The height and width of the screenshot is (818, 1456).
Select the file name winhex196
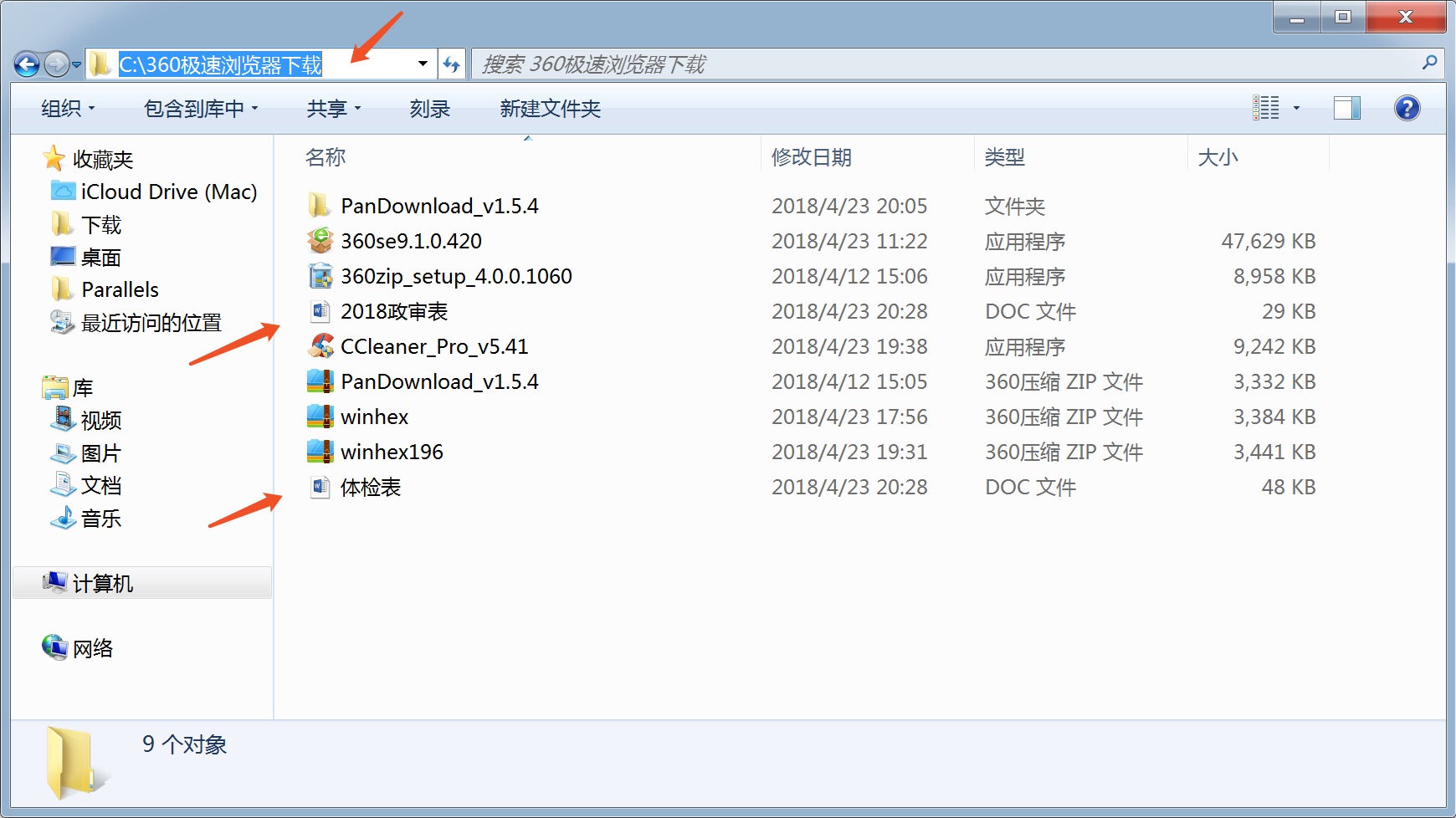tap(392, 452)
